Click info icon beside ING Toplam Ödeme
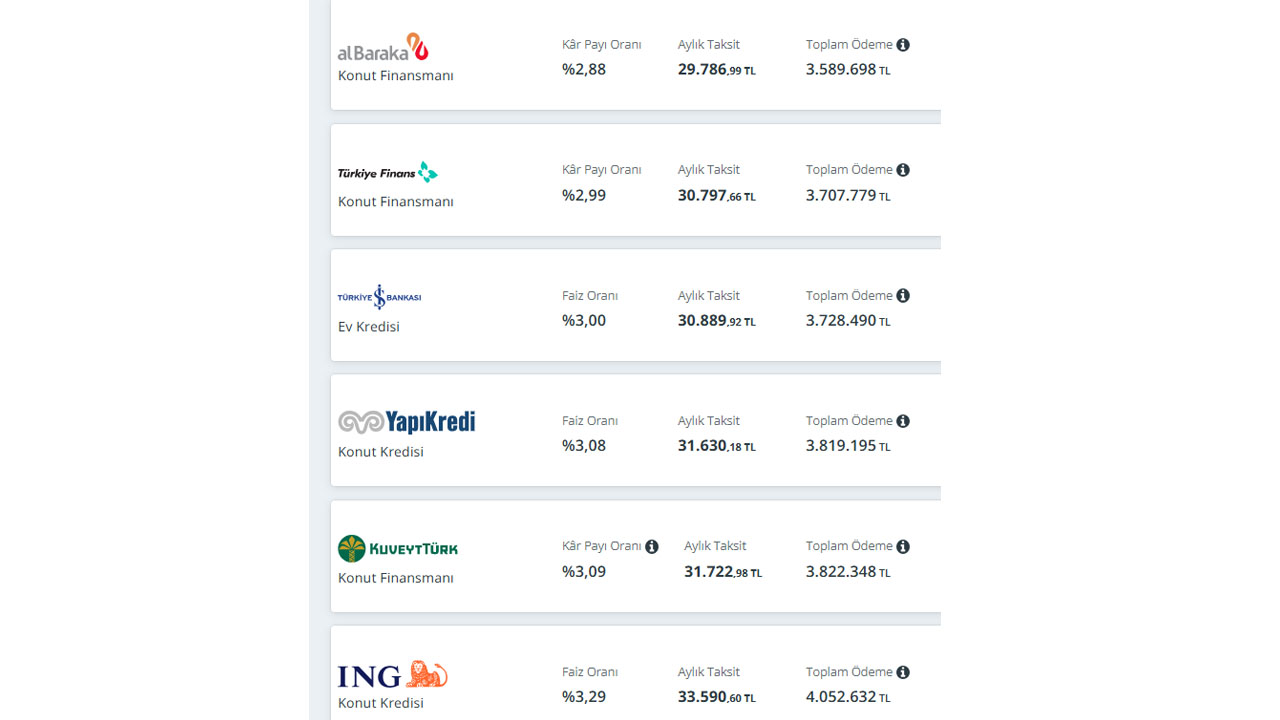1280x720 pixels. [903, 672]
